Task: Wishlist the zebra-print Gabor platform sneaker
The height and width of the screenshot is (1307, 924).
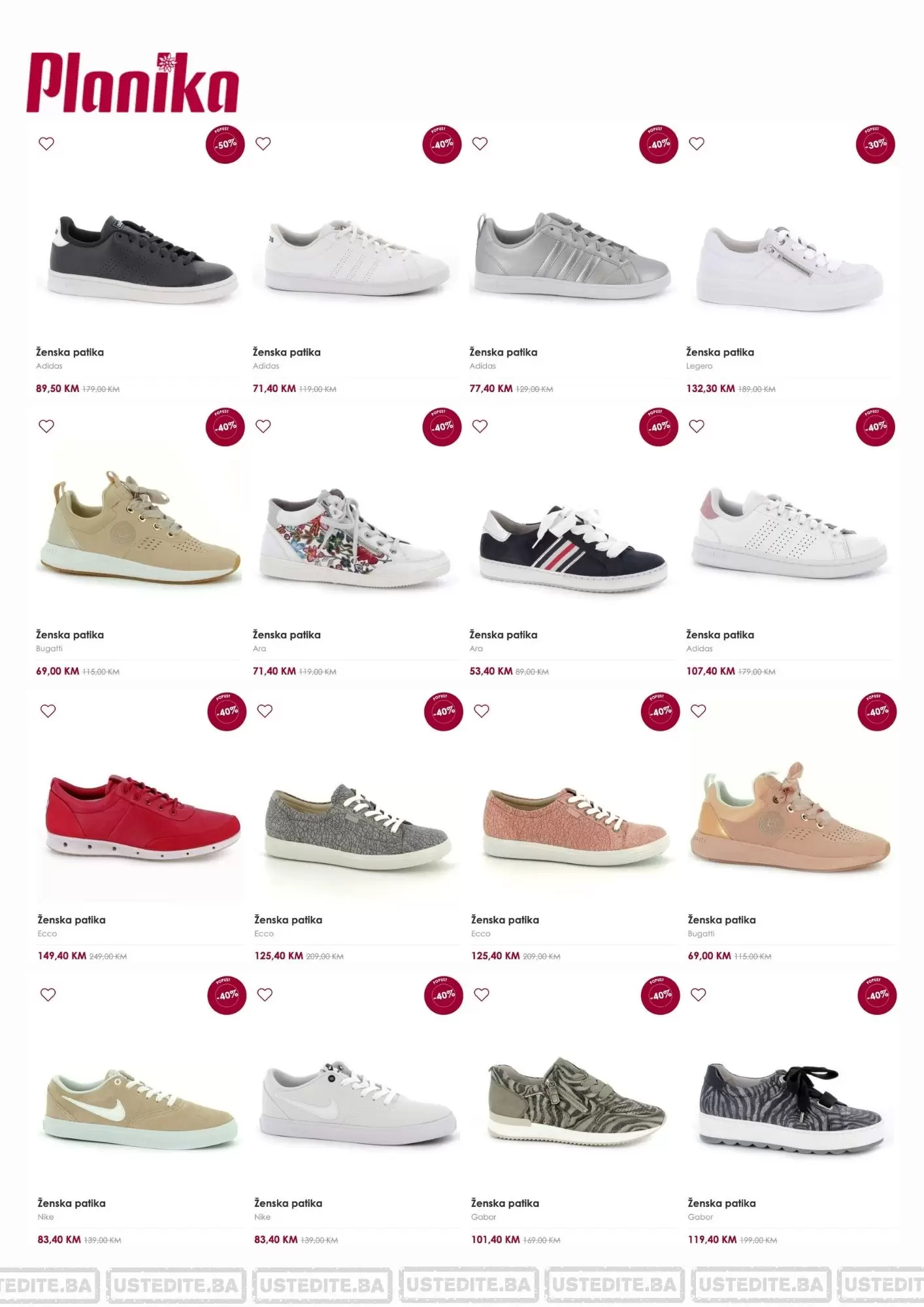Action: click(x=699, y=995)
